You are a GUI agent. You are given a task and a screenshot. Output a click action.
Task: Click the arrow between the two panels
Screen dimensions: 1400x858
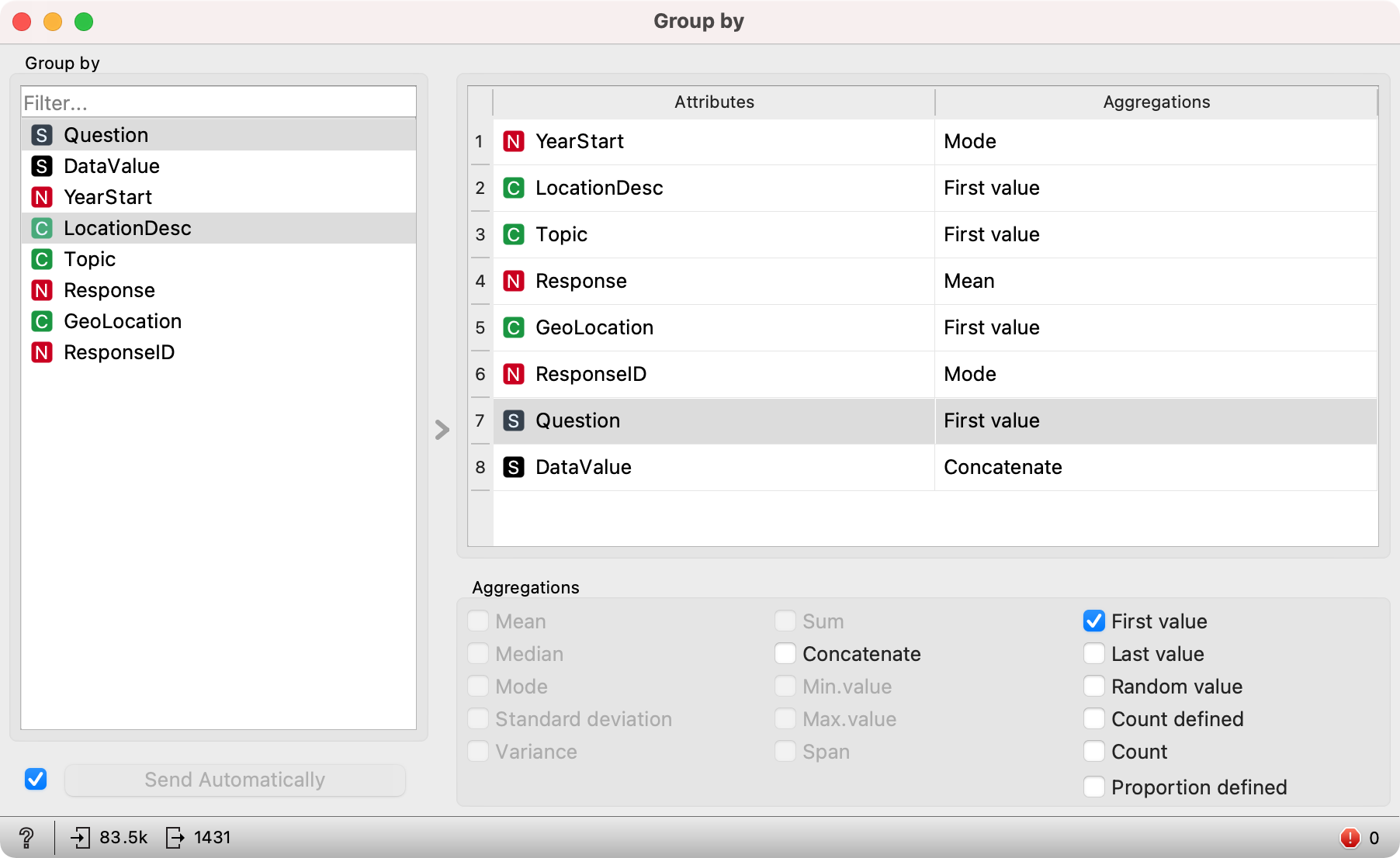[441, 429]
